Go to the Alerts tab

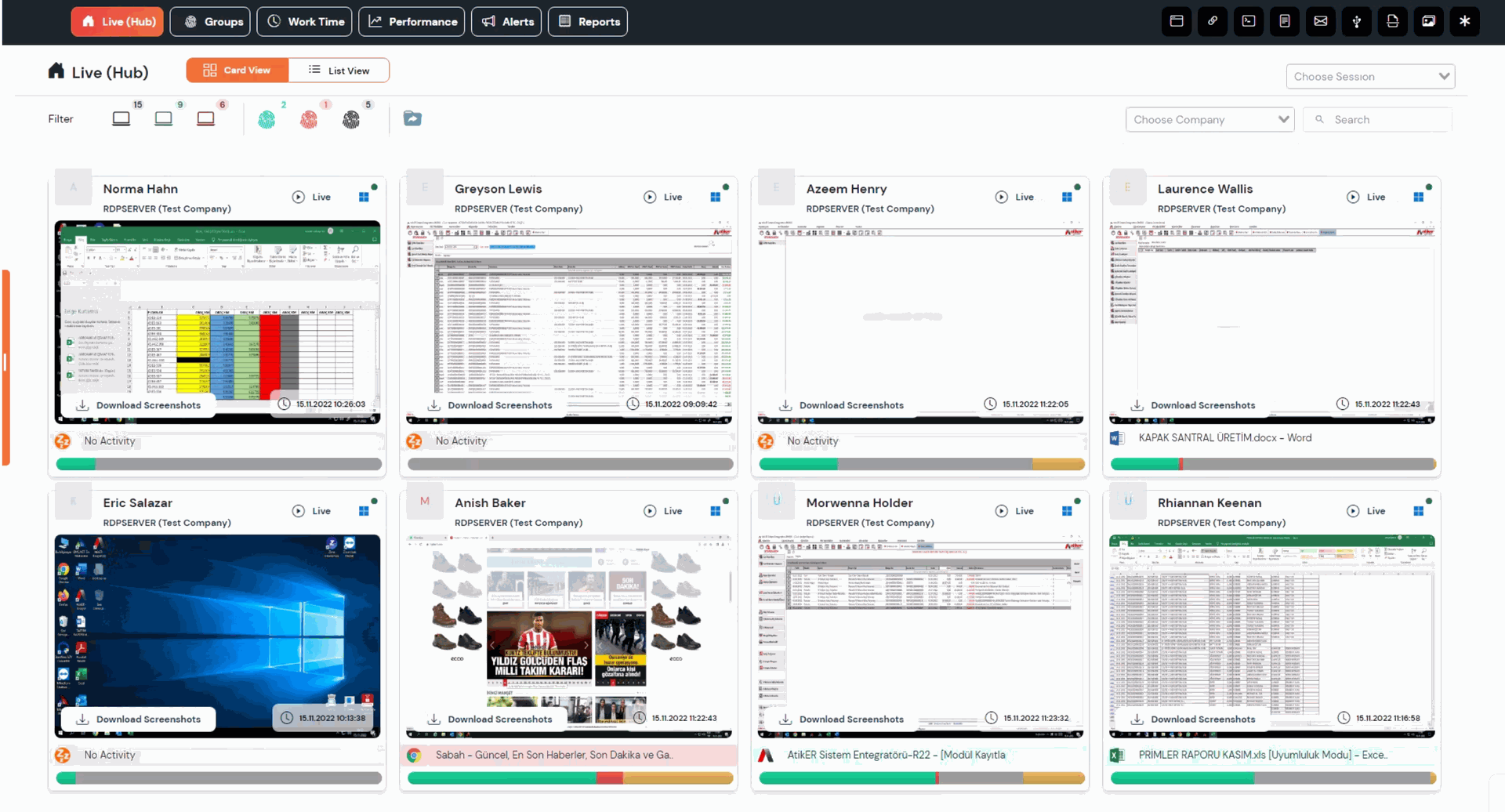coord(508,22)
